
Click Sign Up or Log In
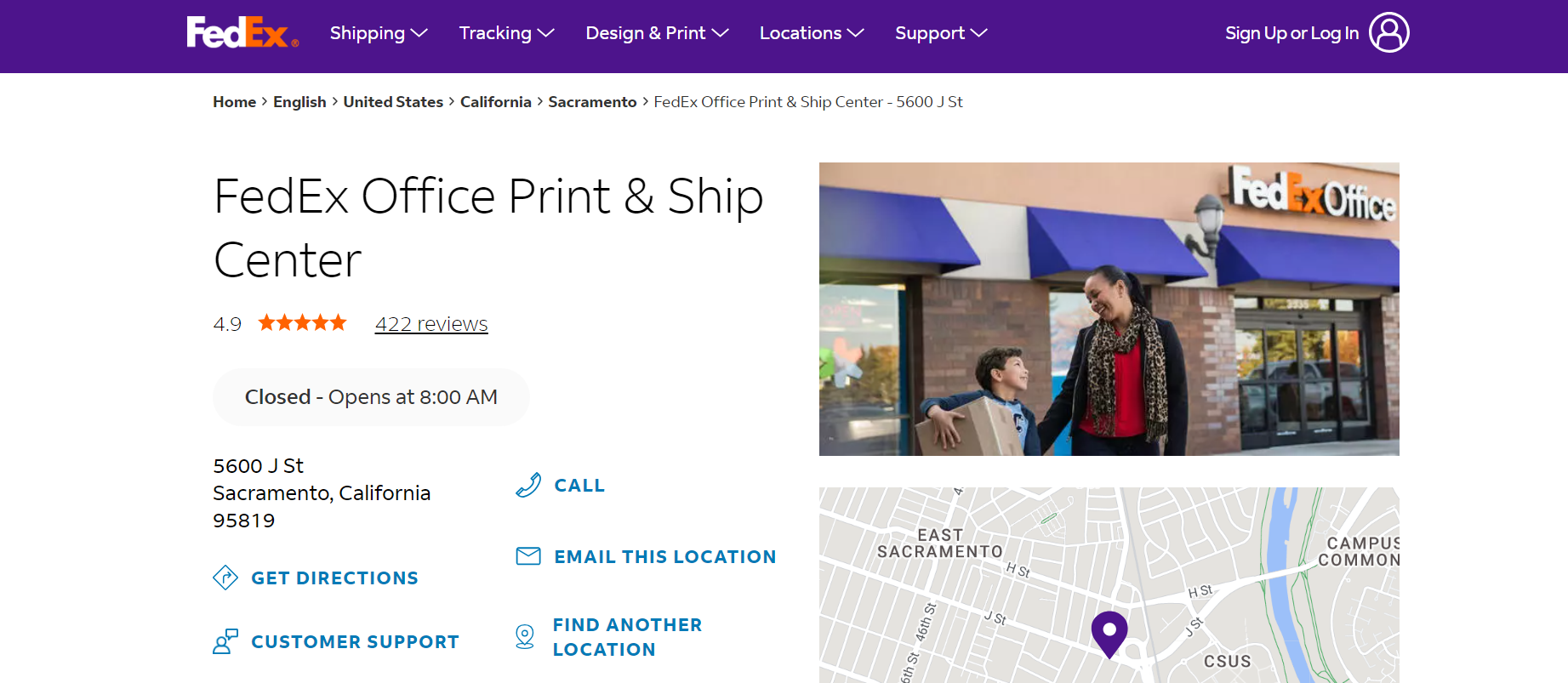(x=1291, y=33)
